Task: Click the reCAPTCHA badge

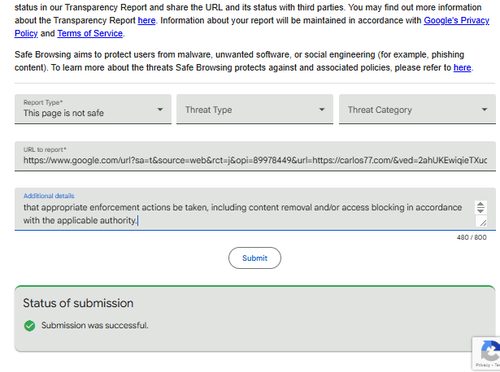Action: (486, 353)
